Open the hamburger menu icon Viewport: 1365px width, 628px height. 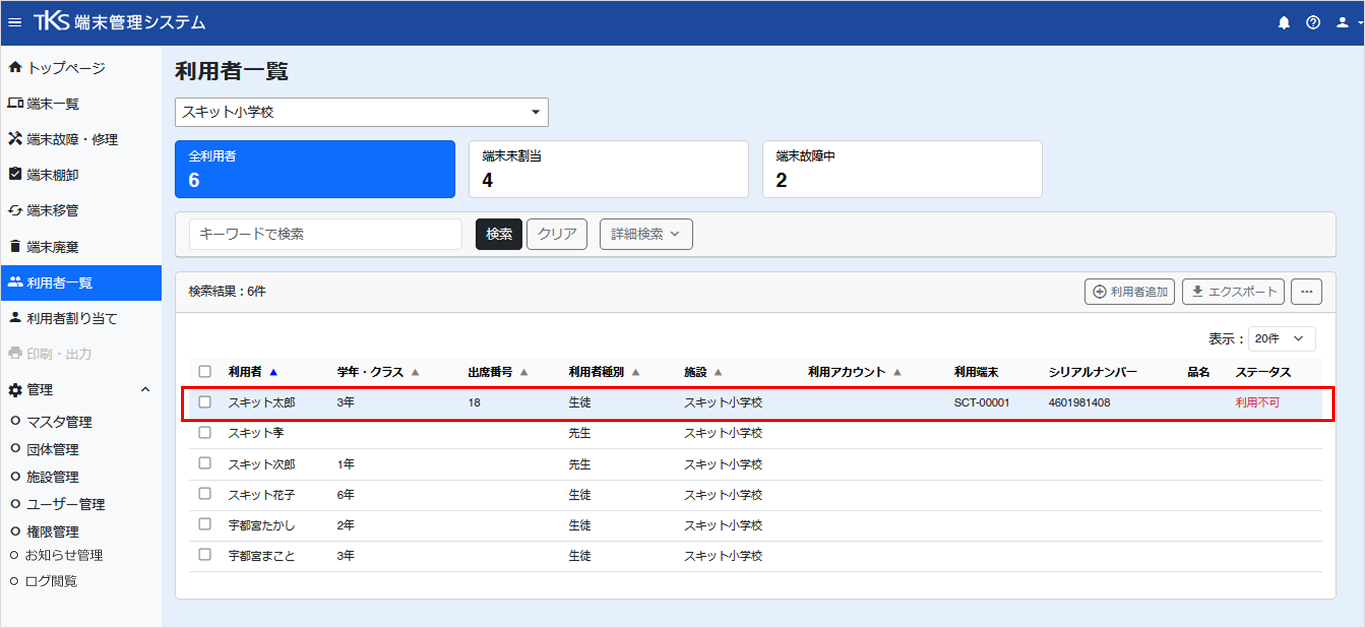(15, 22)
